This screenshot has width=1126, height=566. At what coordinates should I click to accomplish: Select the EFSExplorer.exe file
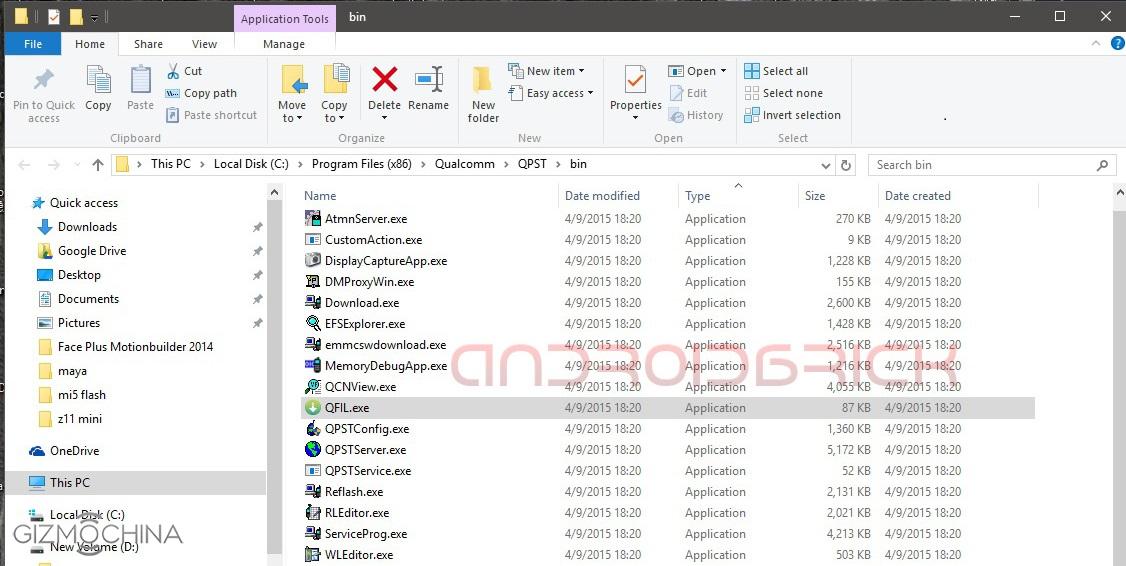[x=364, y=324]
